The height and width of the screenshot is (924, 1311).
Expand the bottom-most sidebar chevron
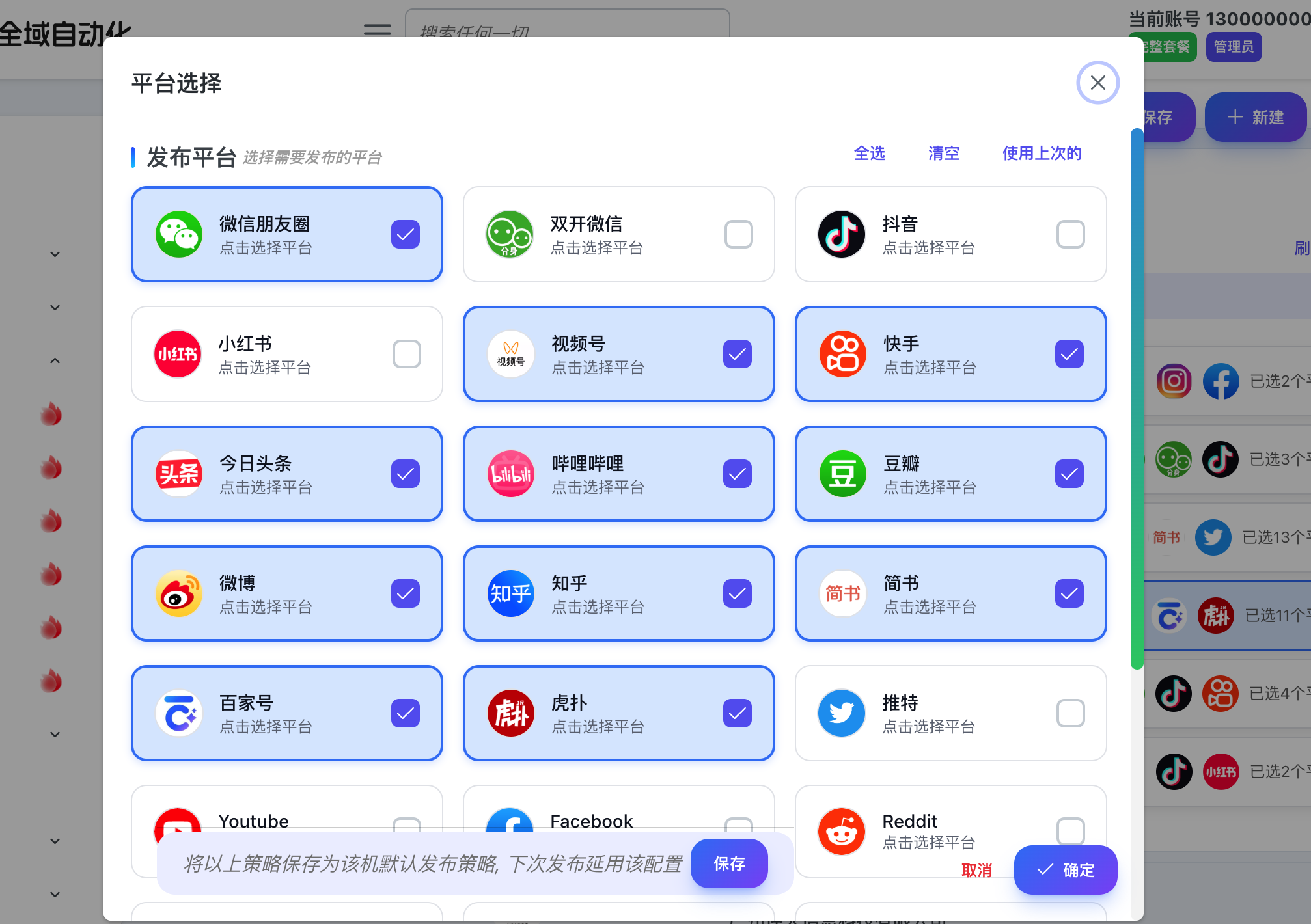coord(55,895)
